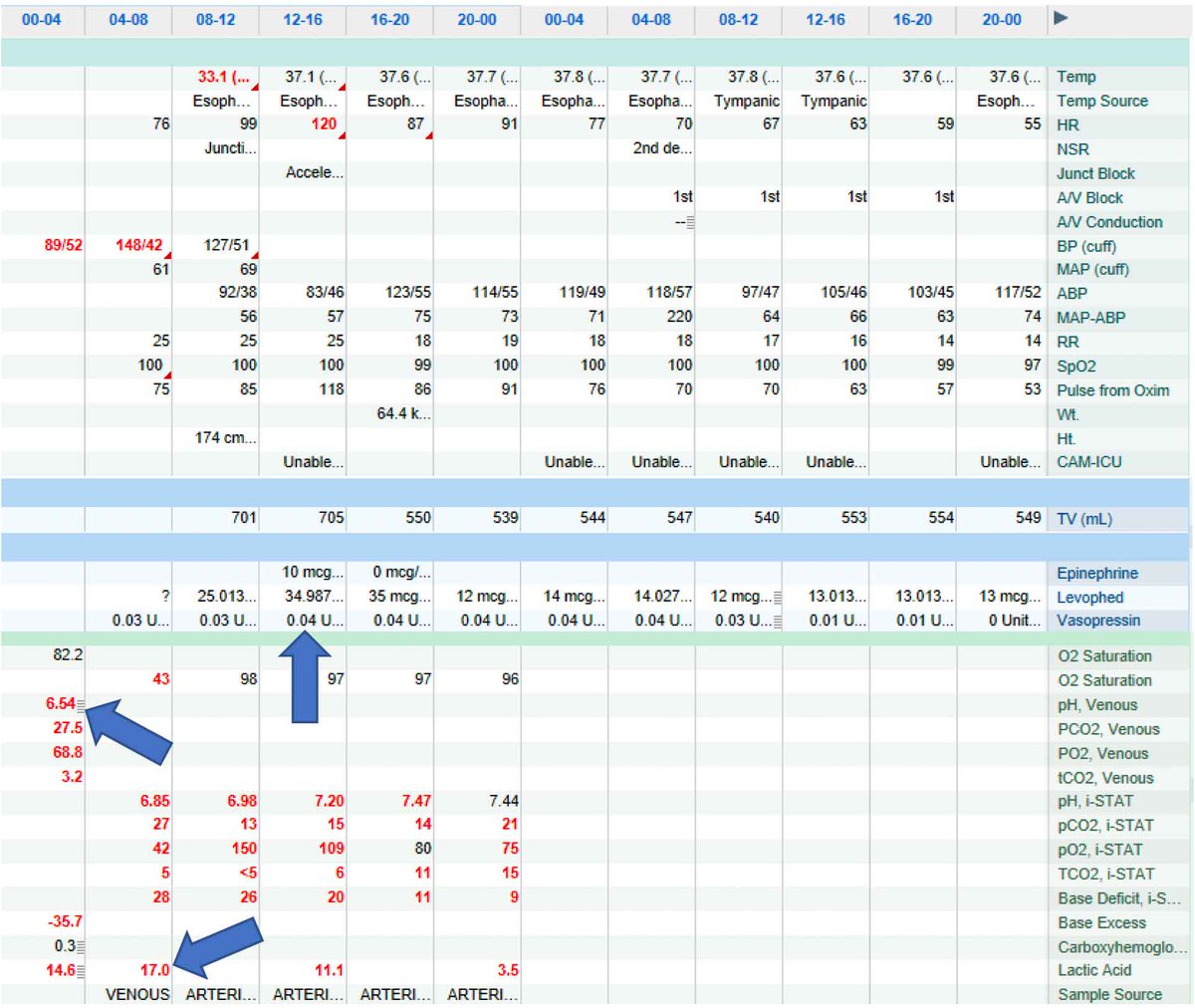Open the Pulse from Oxim row label
The image size is (1195, 1008).
(x=1113, y=390)
